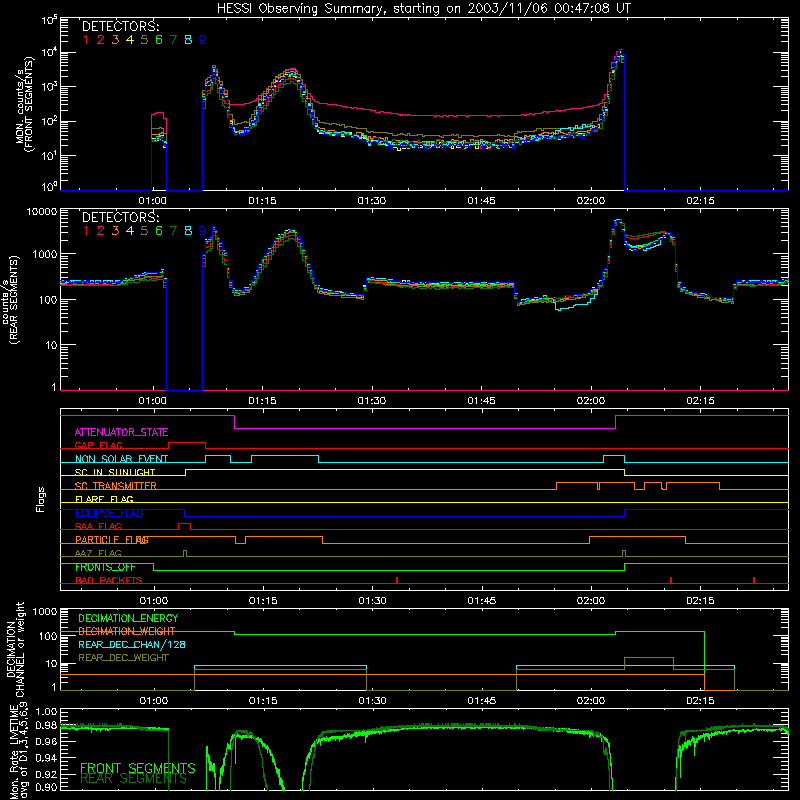Select red detector 1 in front segments legend

86,40
